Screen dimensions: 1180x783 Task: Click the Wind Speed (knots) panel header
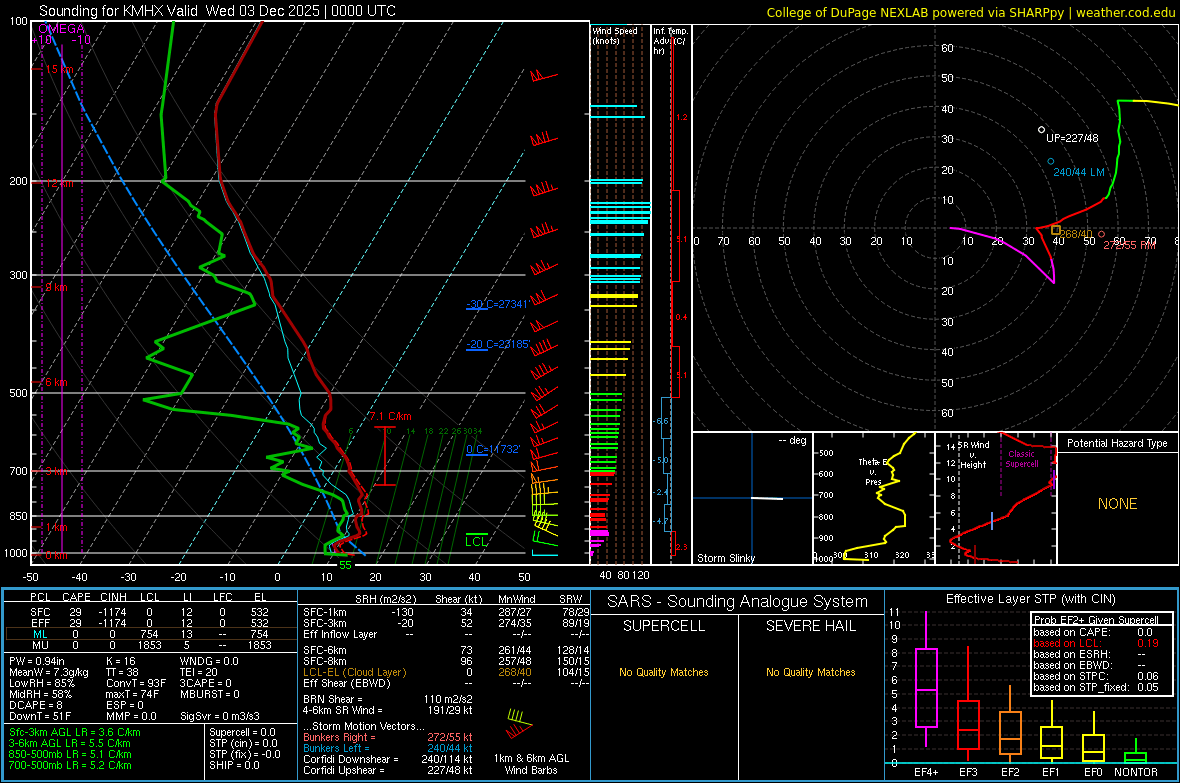coord(615,35)
